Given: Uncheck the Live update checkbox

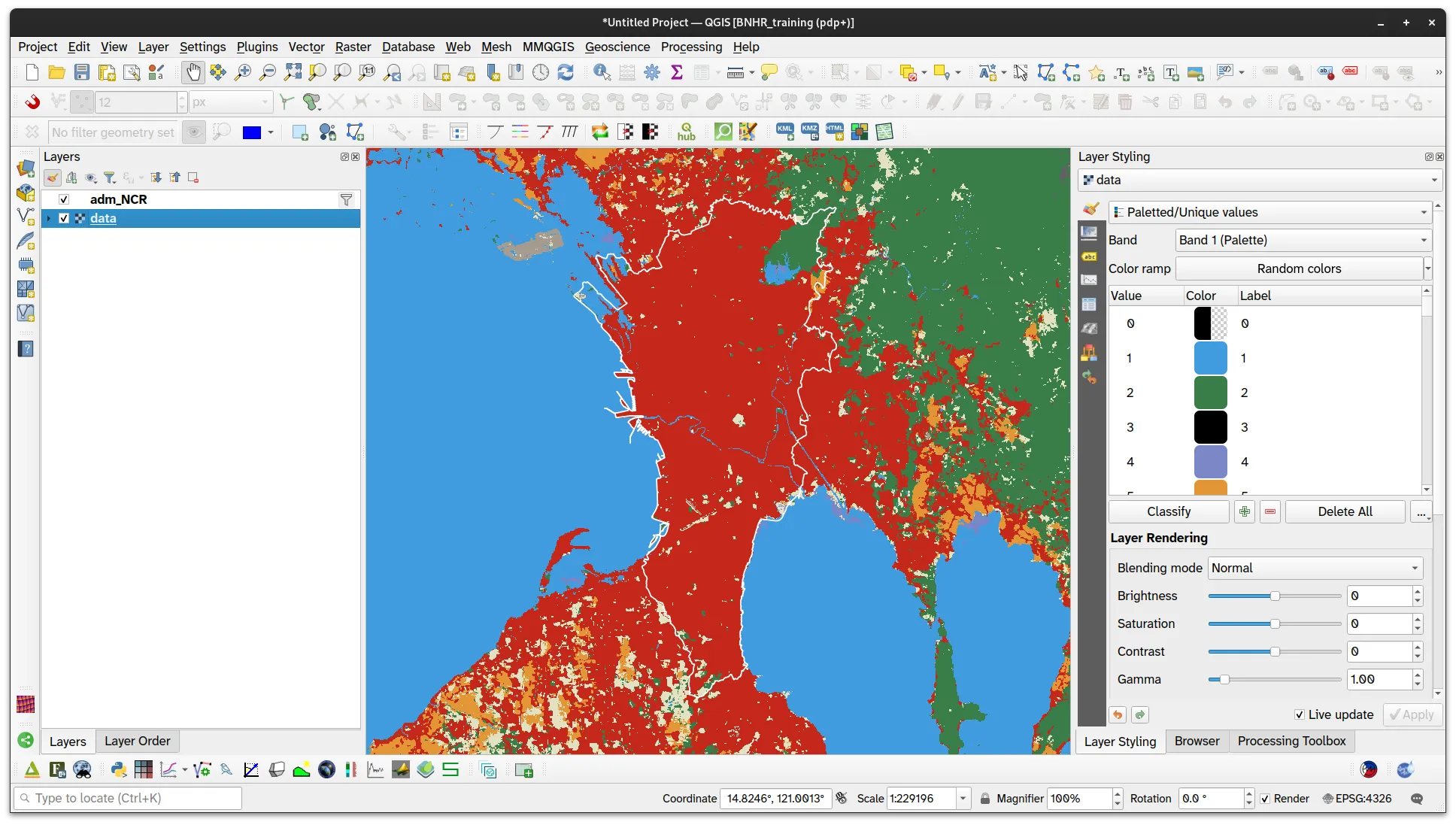Looking at the screenshot, I should [1300, 714].
